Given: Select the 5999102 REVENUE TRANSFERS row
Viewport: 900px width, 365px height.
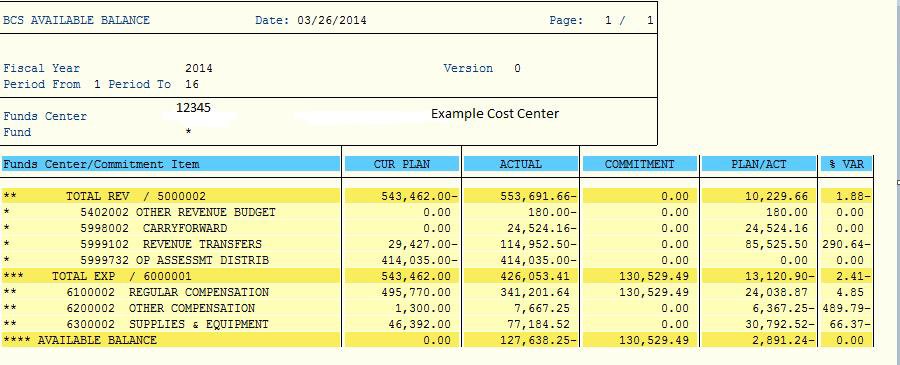Looking at the screenshot, I should click(x=436, y=244).
